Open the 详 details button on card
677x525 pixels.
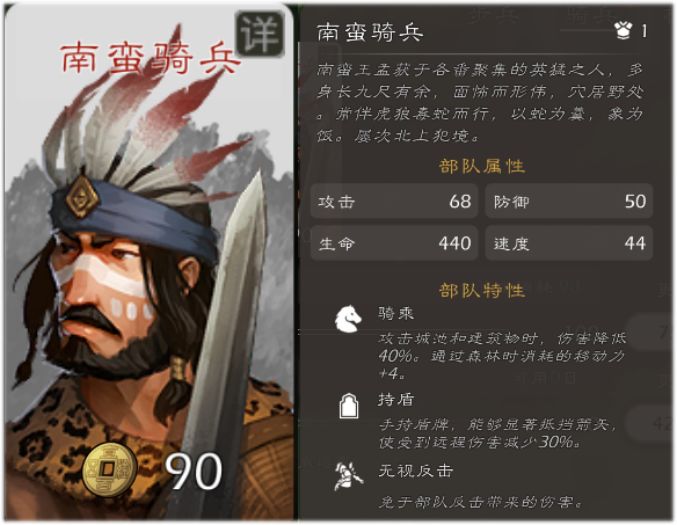tap(259, 34)
